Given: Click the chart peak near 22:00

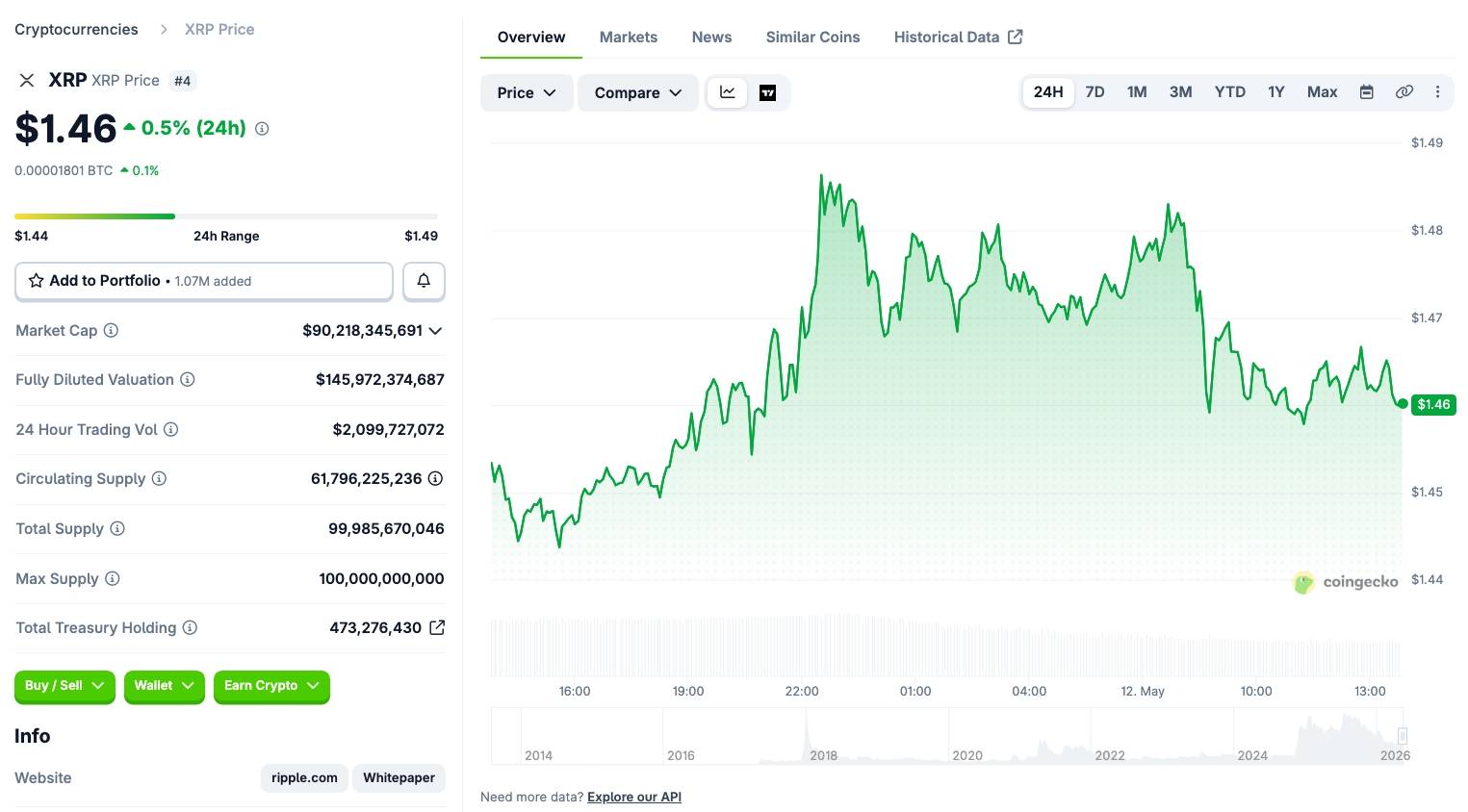Looking at the screenshot, I should coord(821,176).
